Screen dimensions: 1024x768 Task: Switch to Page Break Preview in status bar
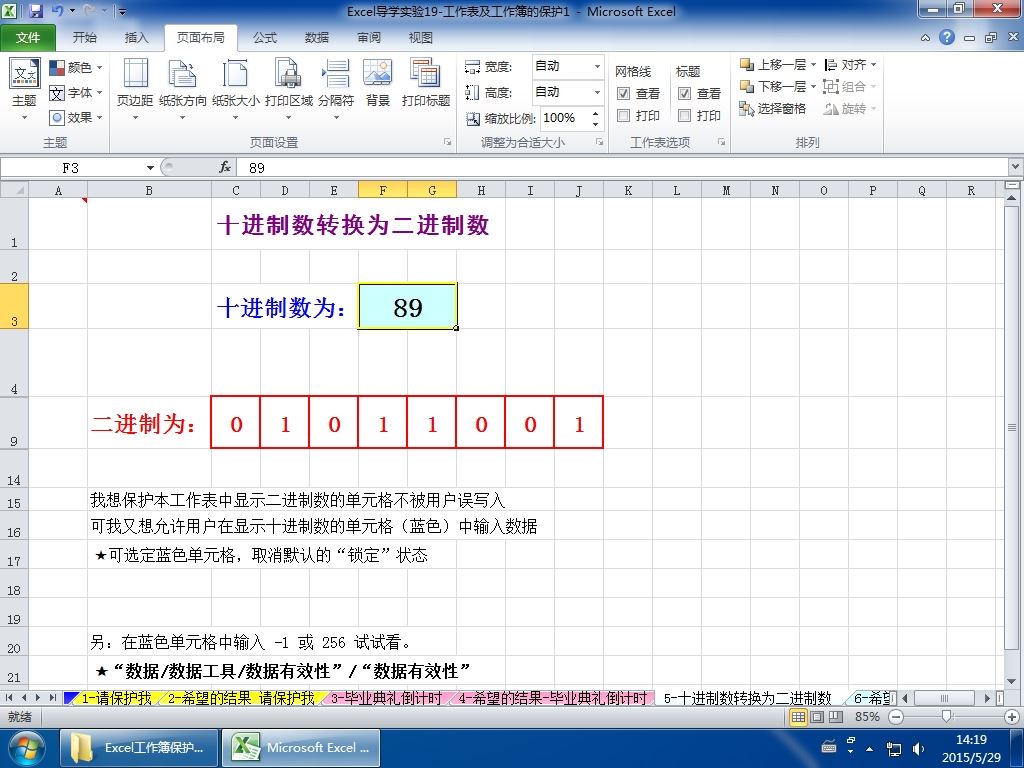pos(835,717)
